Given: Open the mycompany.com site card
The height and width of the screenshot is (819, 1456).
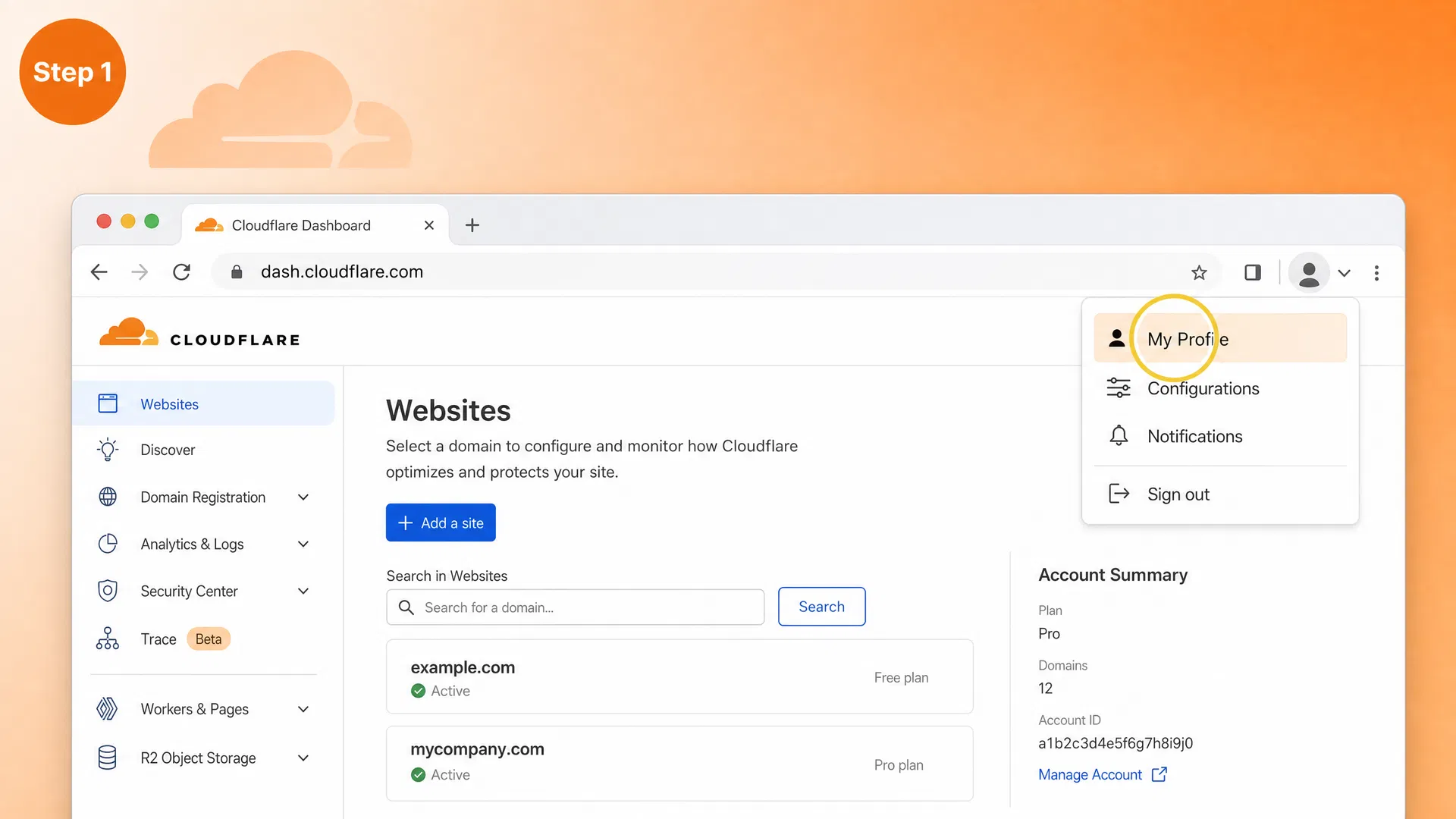Looking at the screenshot, I should (679, 764).
